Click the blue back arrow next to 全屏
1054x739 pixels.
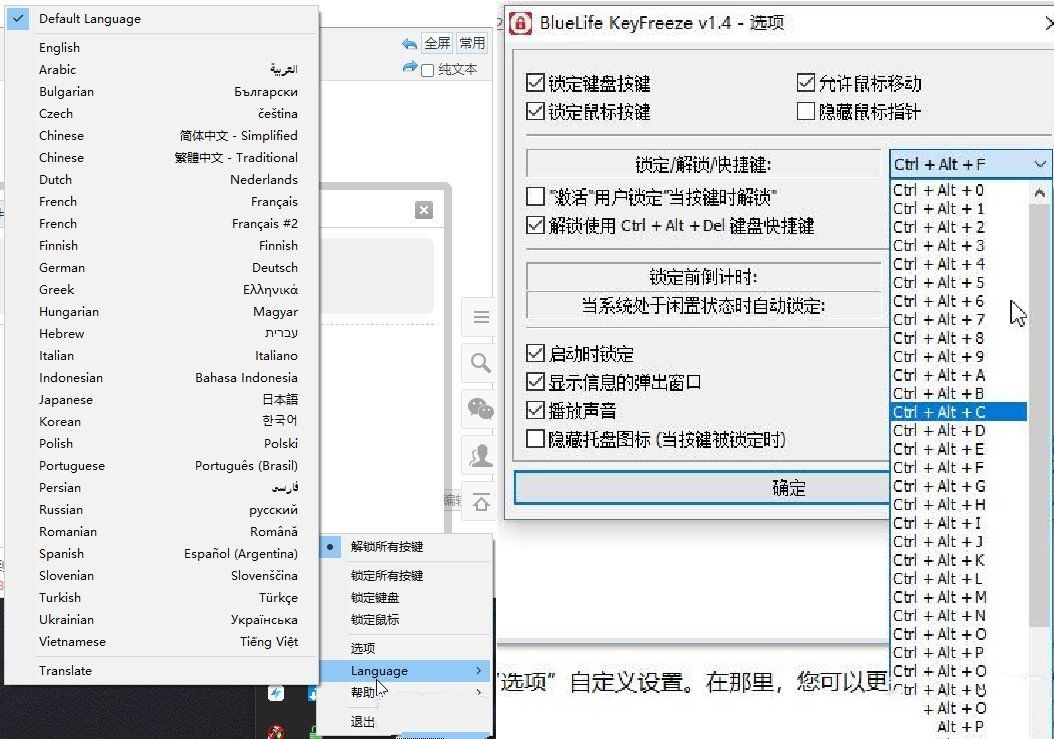tap(410, 43)
